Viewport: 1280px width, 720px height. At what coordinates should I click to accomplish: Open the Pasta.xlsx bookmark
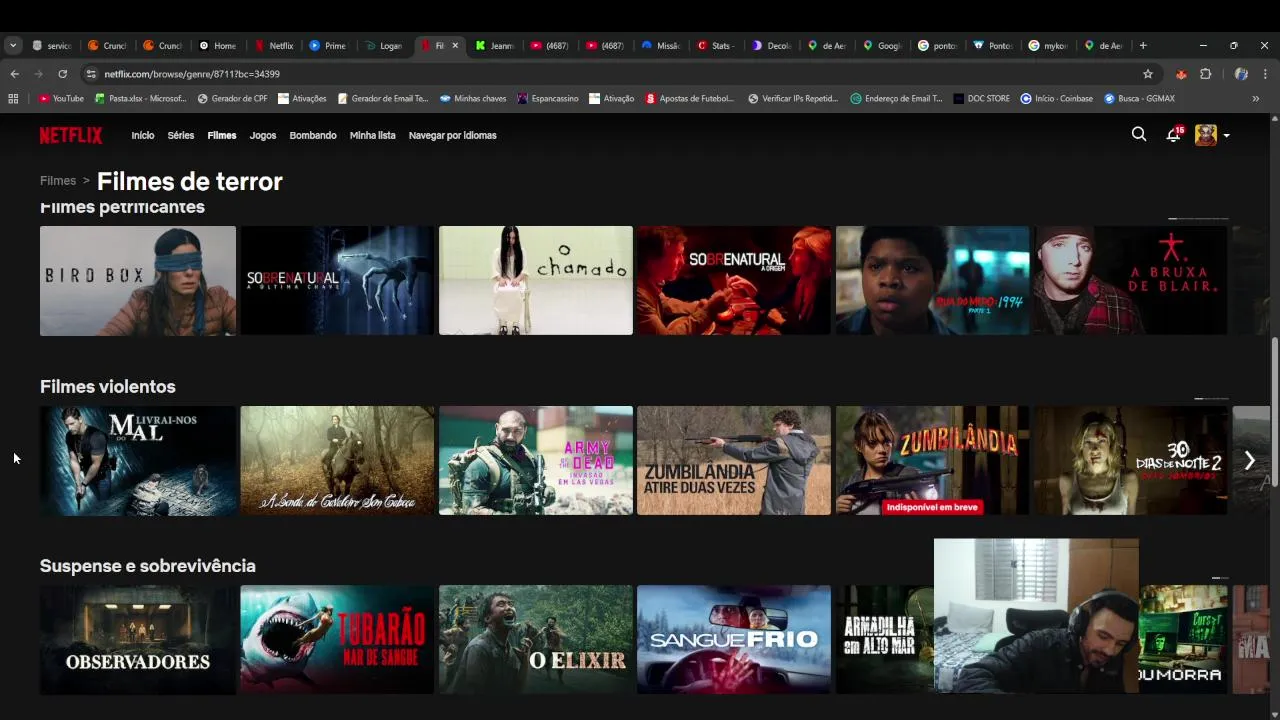tap(141, 98)
